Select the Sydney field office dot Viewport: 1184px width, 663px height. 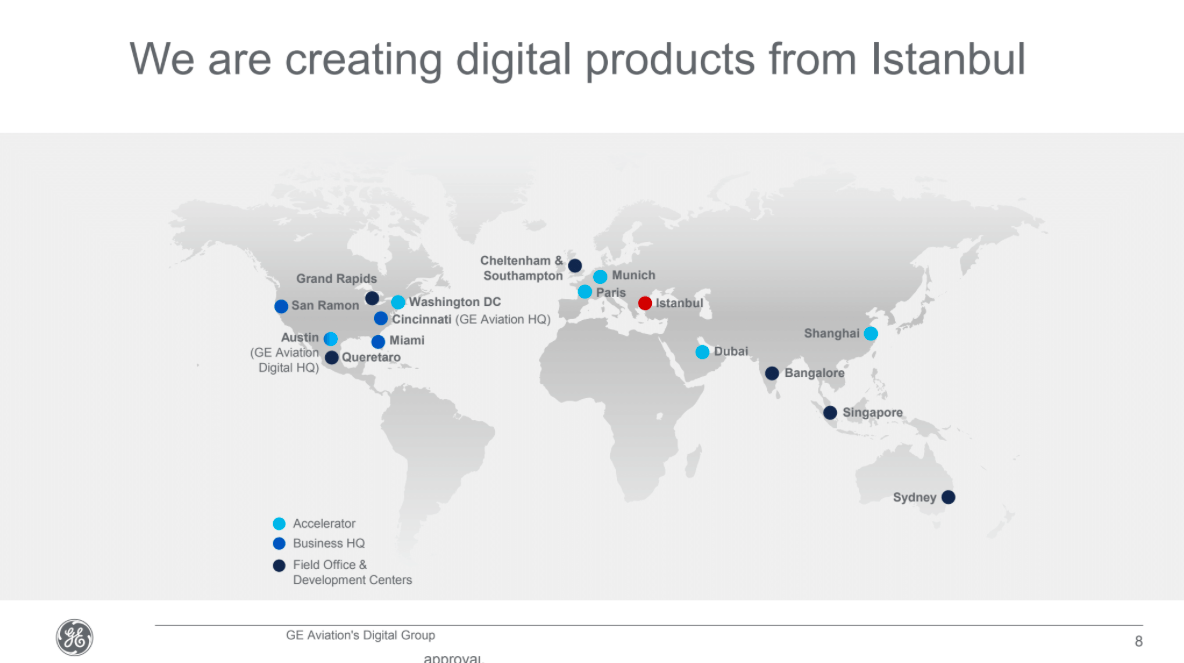(948, 497)
